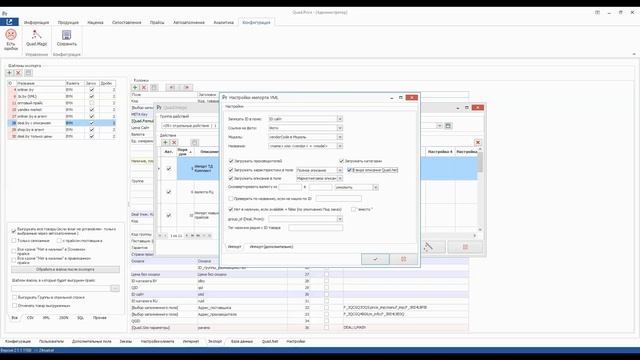The width and height of the screenshot is (640, 360).
Task: Open the Аналитика ribbon tab
Action: click(x=224, y=22)
